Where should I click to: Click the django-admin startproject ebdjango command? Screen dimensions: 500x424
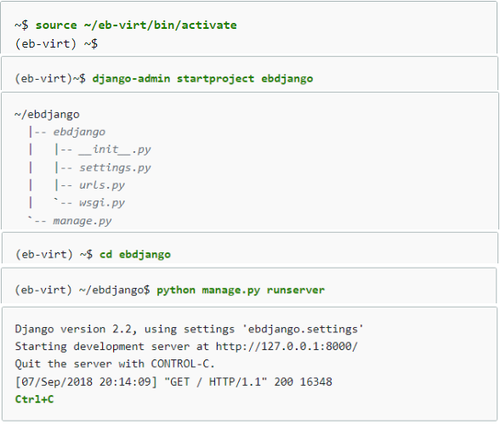coord(203,79)
